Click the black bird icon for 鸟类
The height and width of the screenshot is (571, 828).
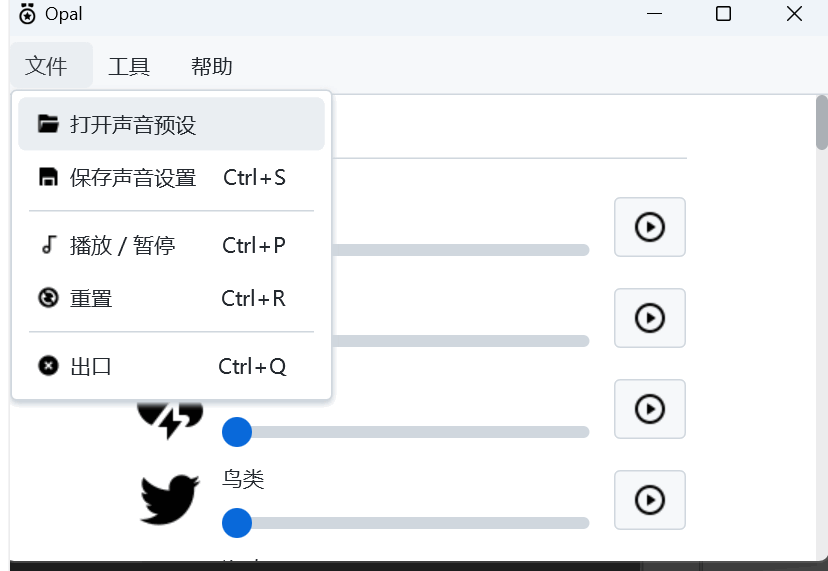coord(170,499)
